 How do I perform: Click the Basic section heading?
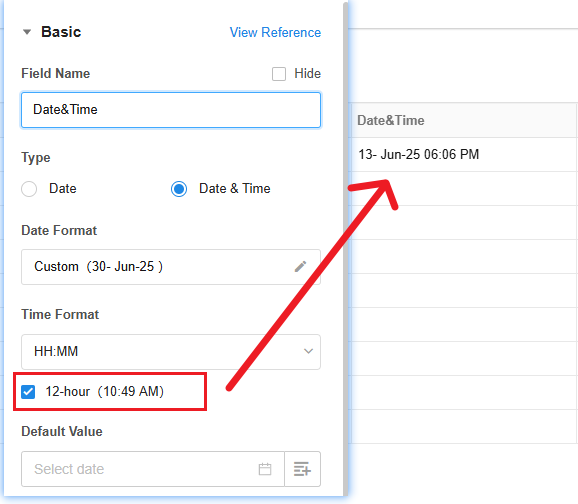pos(61,32)
